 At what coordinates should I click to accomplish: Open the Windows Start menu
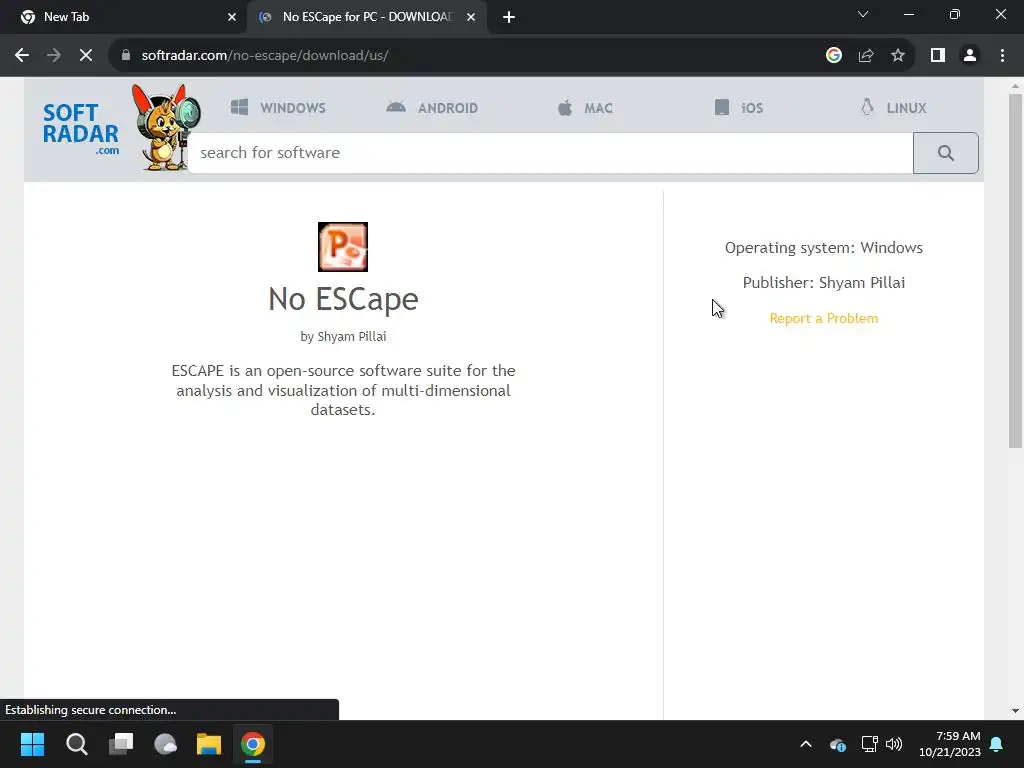32,744
